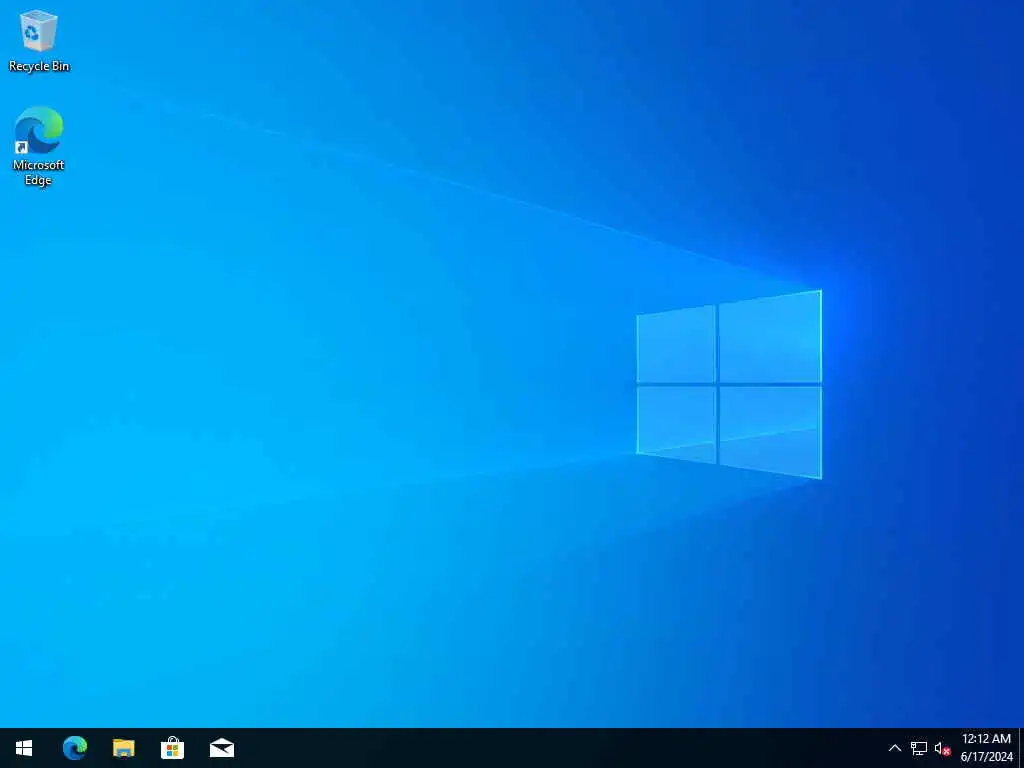The image size is (1024, 768).
Task: Click the Show desktop strip
Action: [1021, 748]
